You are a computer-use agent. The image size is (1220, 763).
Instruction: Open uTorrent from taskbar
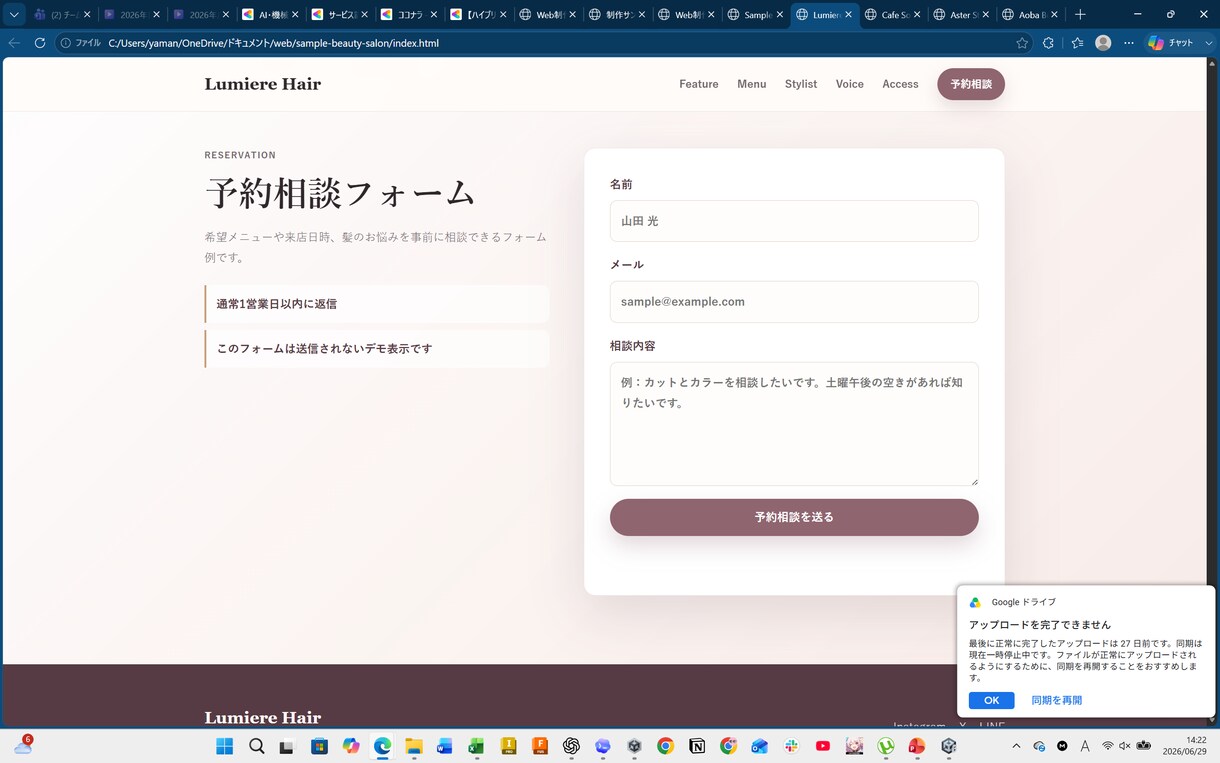click(886, 746)
